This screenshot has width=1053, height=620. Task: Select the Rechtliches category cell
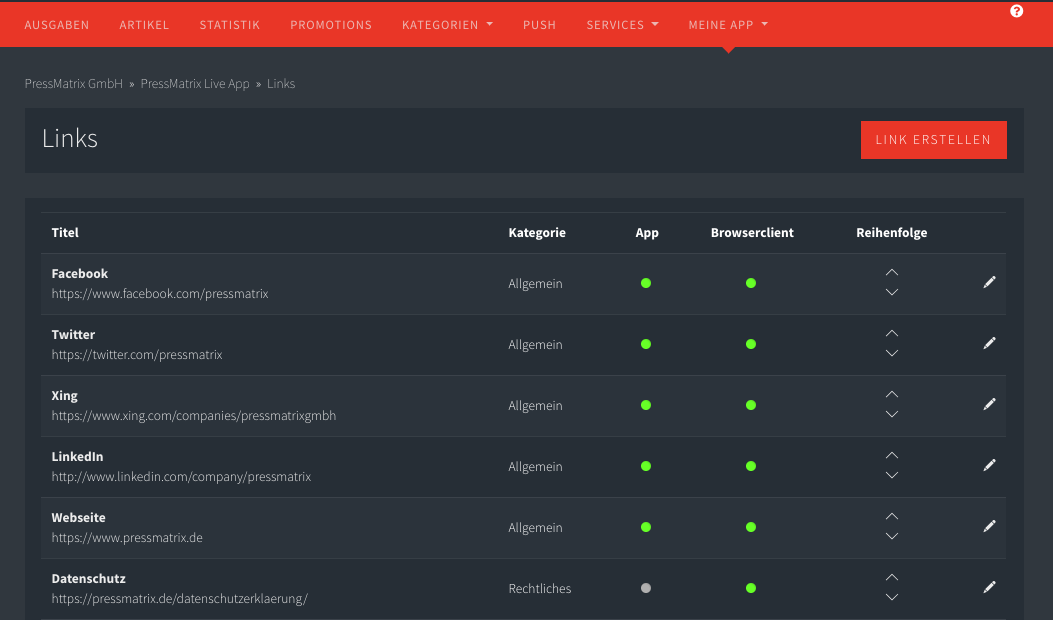click(540, 588)
